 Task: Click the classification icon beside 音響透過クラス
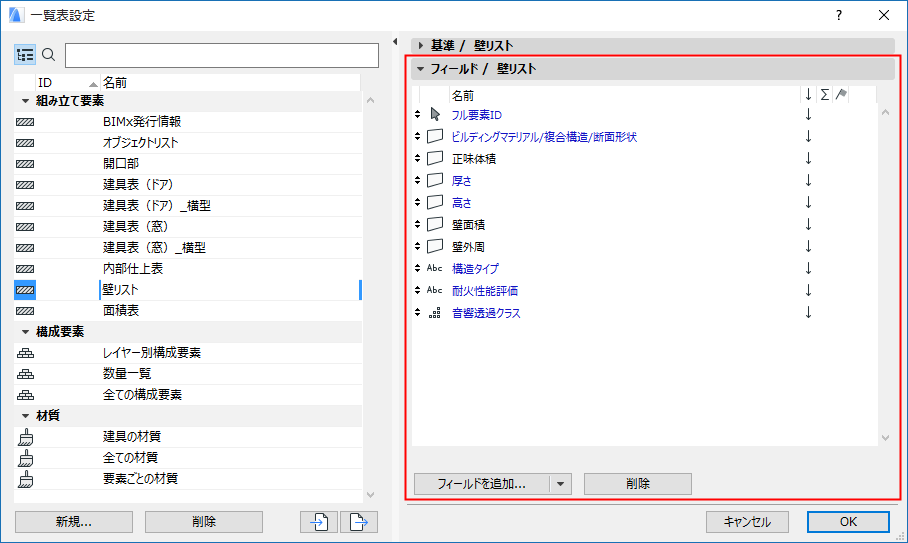pyautogui.click(x=435, y=313)
